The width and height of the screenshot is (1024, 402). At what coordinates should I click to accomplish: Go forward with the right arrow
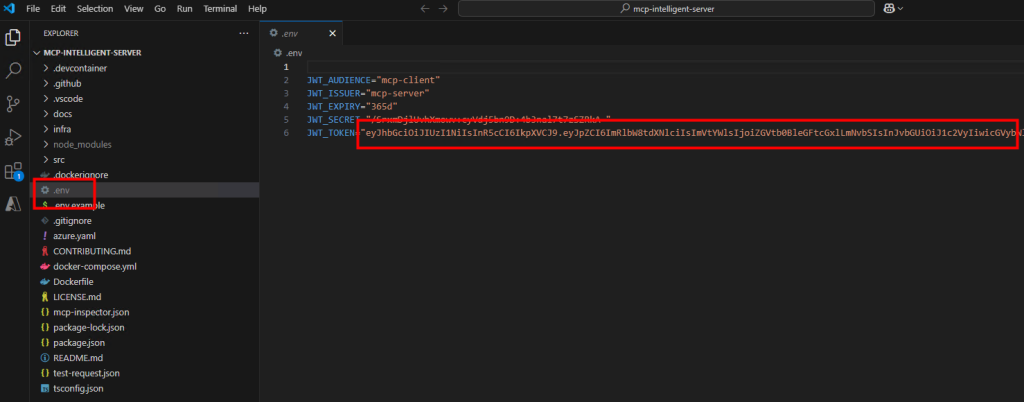click(443, 8)
